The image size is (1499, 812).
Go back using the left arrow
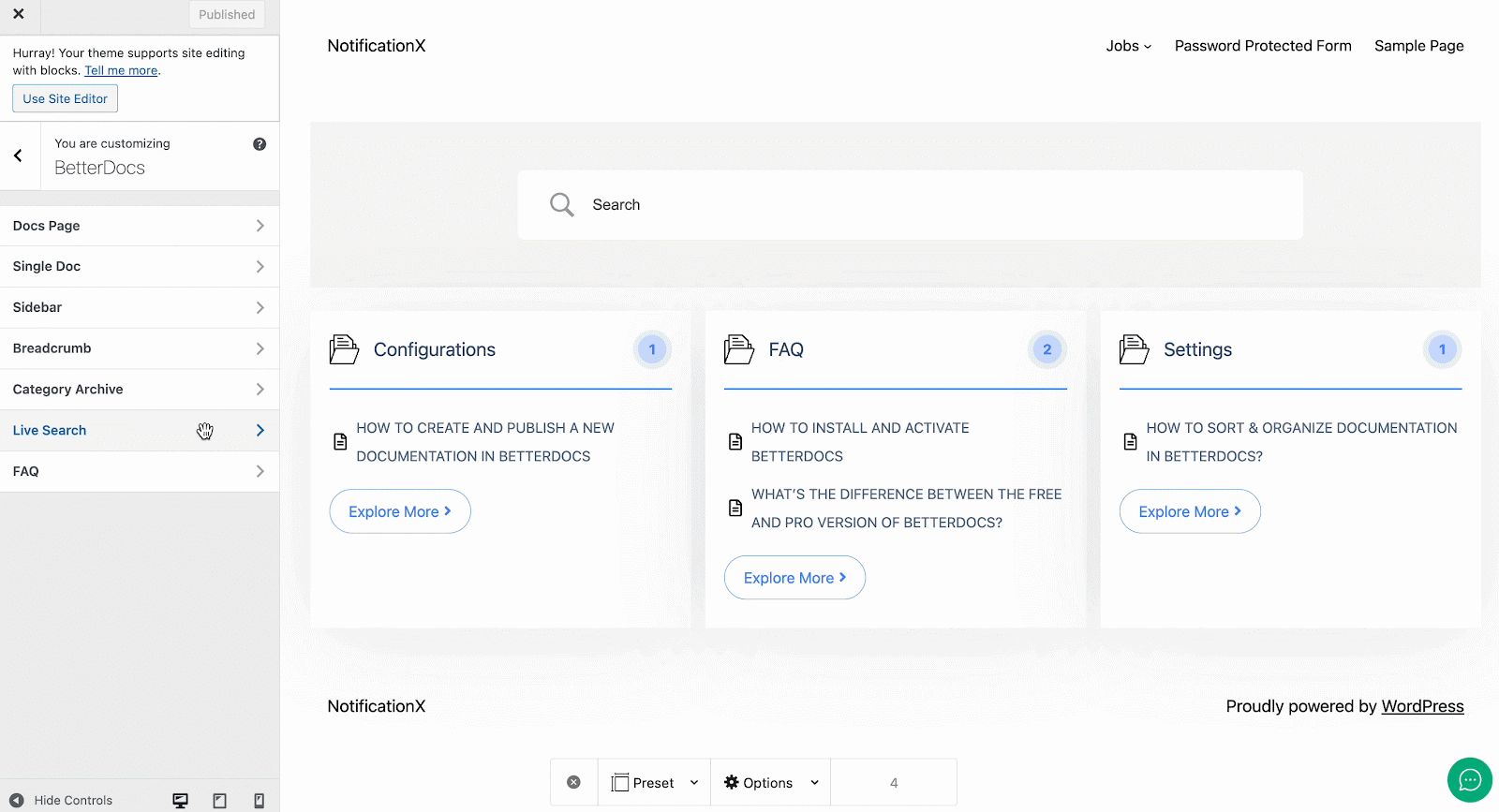[18, 155]
